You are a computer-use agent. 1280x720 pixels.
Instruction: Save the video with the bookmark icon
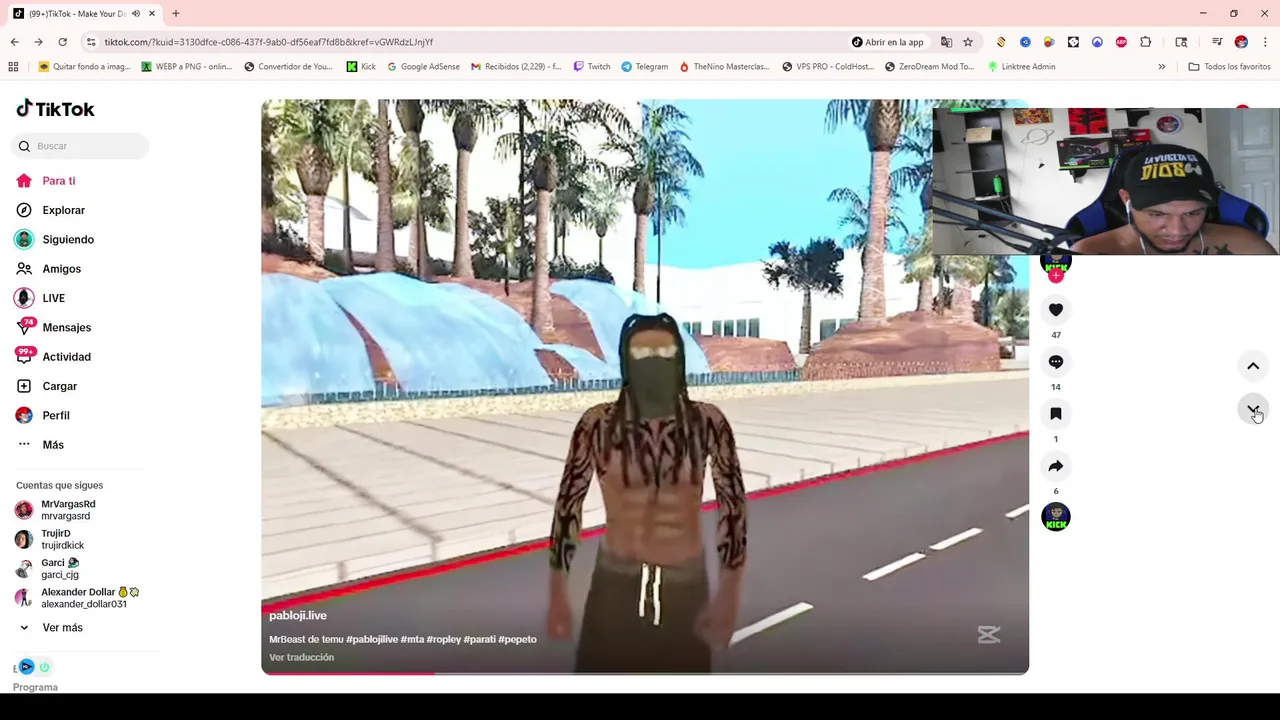point(1056,414)
